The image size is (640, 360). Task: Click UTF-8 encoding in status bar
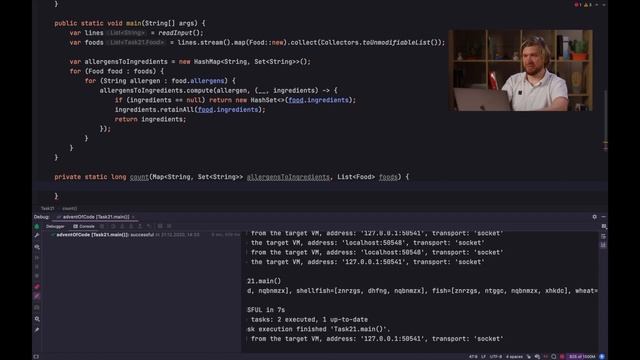[496, 357]
